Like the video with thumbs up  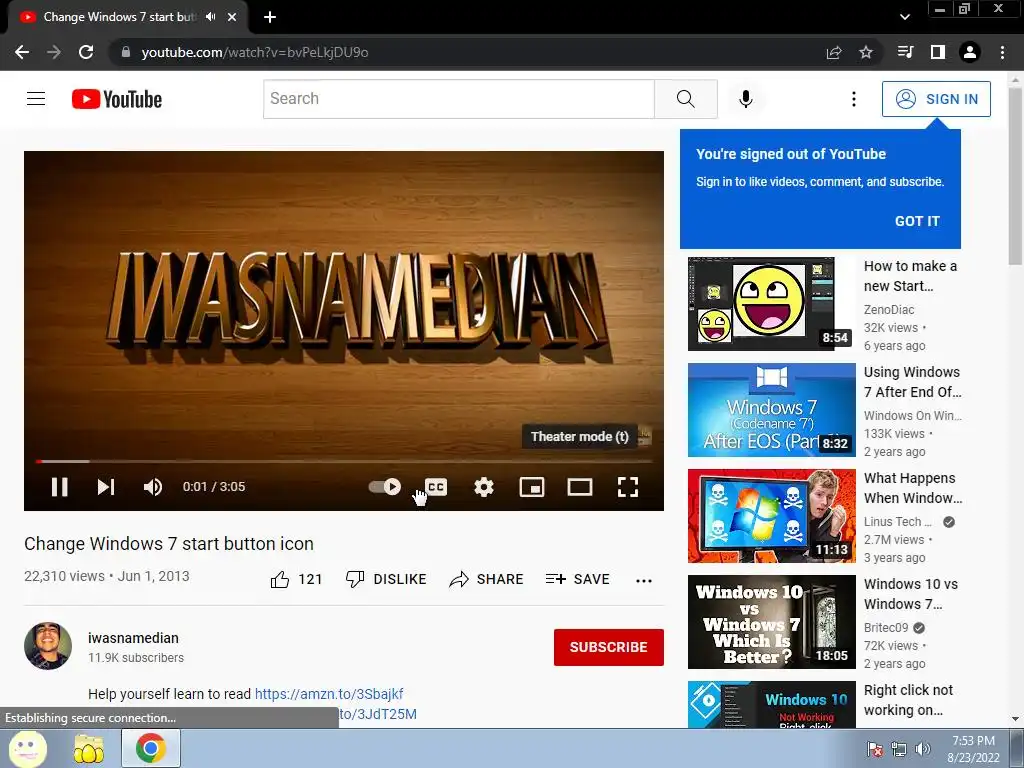click(x=296, y=579)
